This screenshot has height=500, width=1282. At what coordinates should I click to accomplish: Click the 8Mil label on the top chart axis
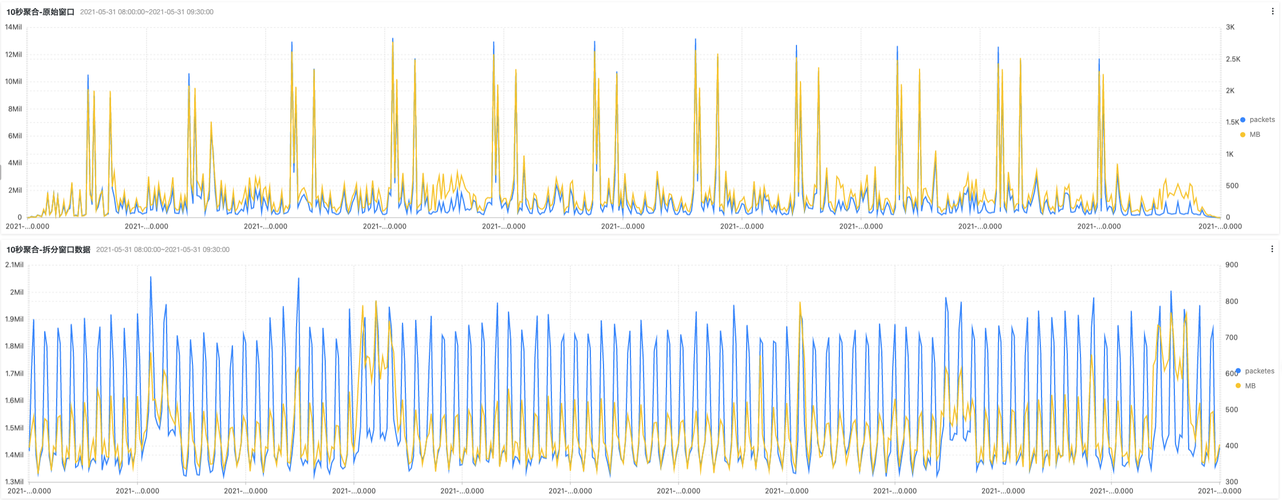(15, 108)
